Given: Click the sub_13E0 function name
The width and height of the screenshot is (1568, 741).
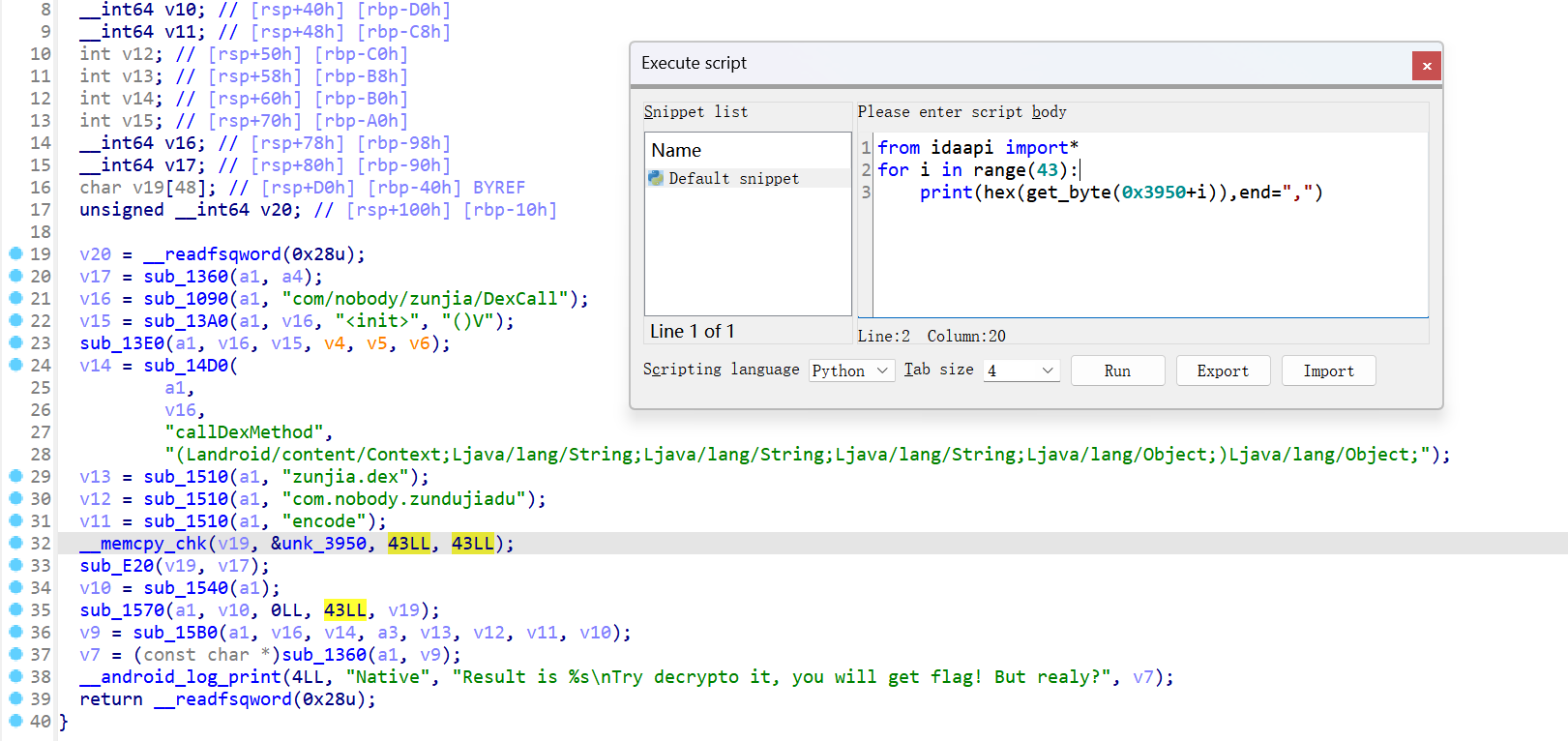Looking at the screenshot, I should 122,343.
